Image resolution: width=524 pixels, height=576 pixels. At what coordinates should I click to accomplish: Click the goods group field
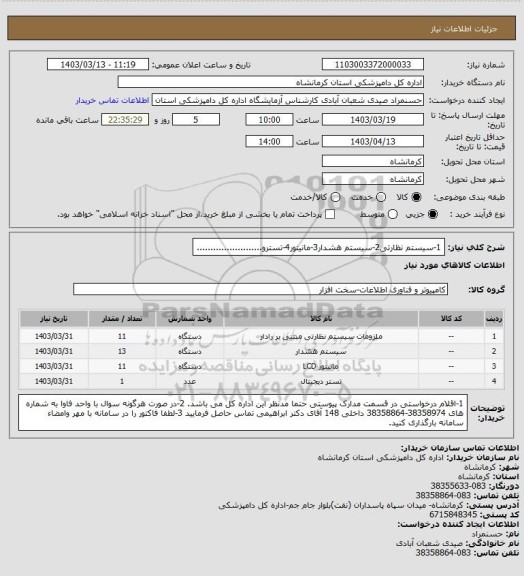pos(260,289)
